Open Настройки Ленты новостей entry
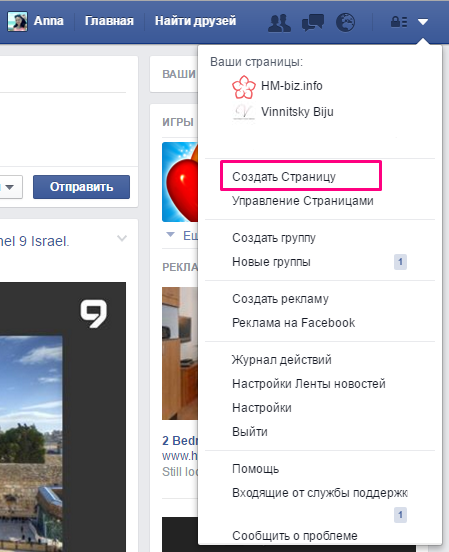The height and width of the screenshot is (552, 449). (309, 383)
